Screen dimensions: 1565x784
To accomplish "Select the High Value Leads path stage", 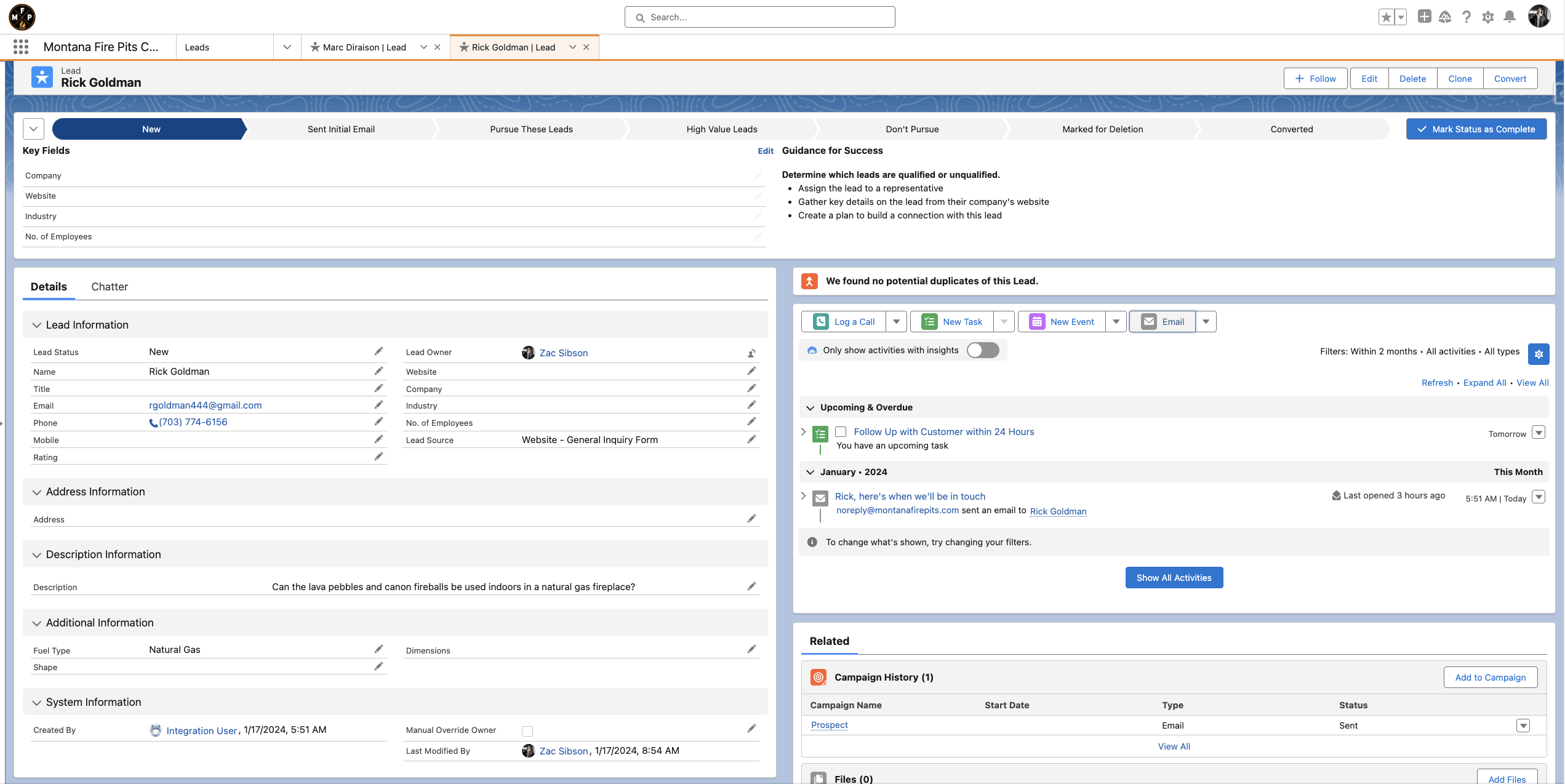I will point(722,129).
